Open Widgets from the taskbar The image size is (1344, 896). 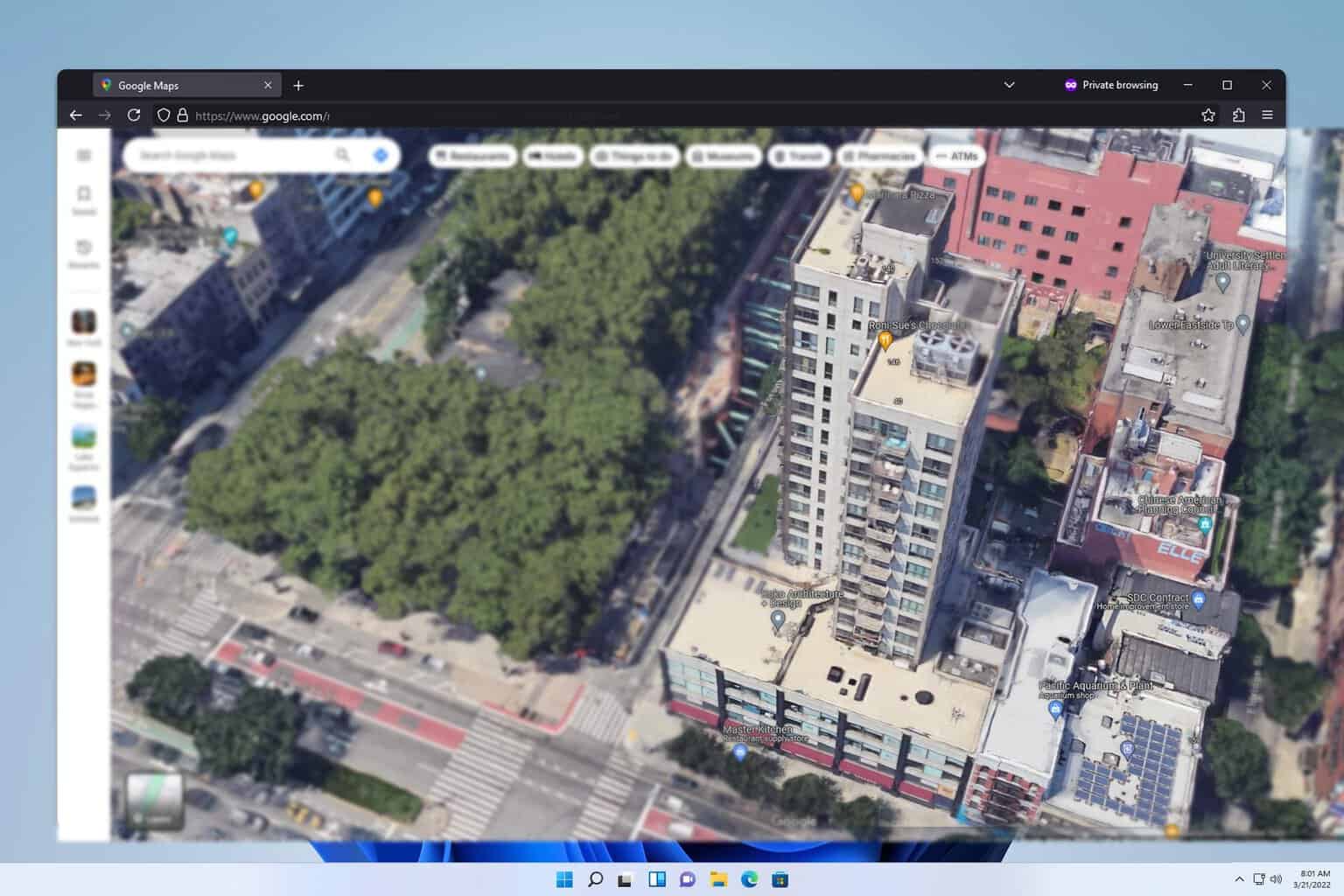(x=657, y=879)
